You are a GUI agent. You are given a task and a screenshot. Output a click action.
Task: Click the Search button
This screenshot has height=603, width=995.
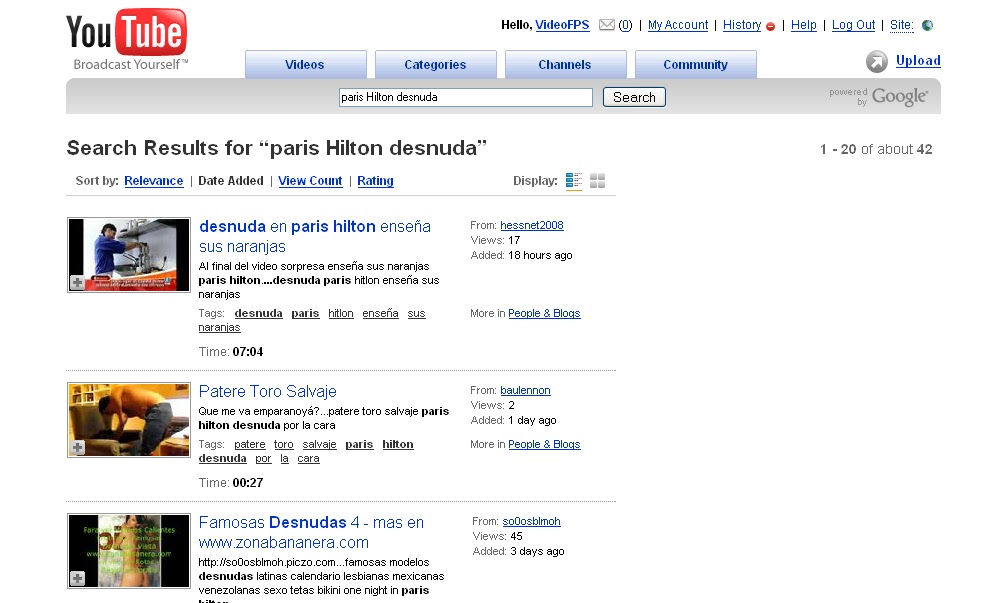click(634, 97)
